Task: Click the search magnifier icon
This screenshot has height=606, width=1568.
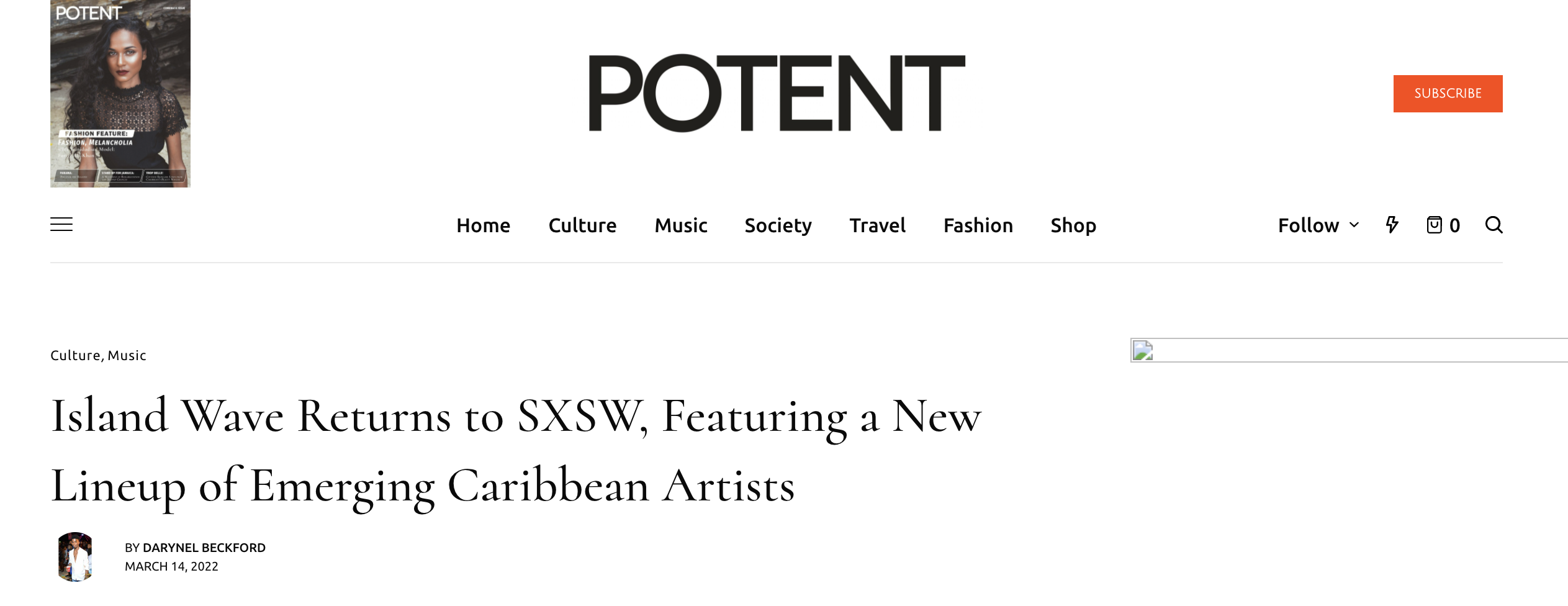Action: 1494,225
